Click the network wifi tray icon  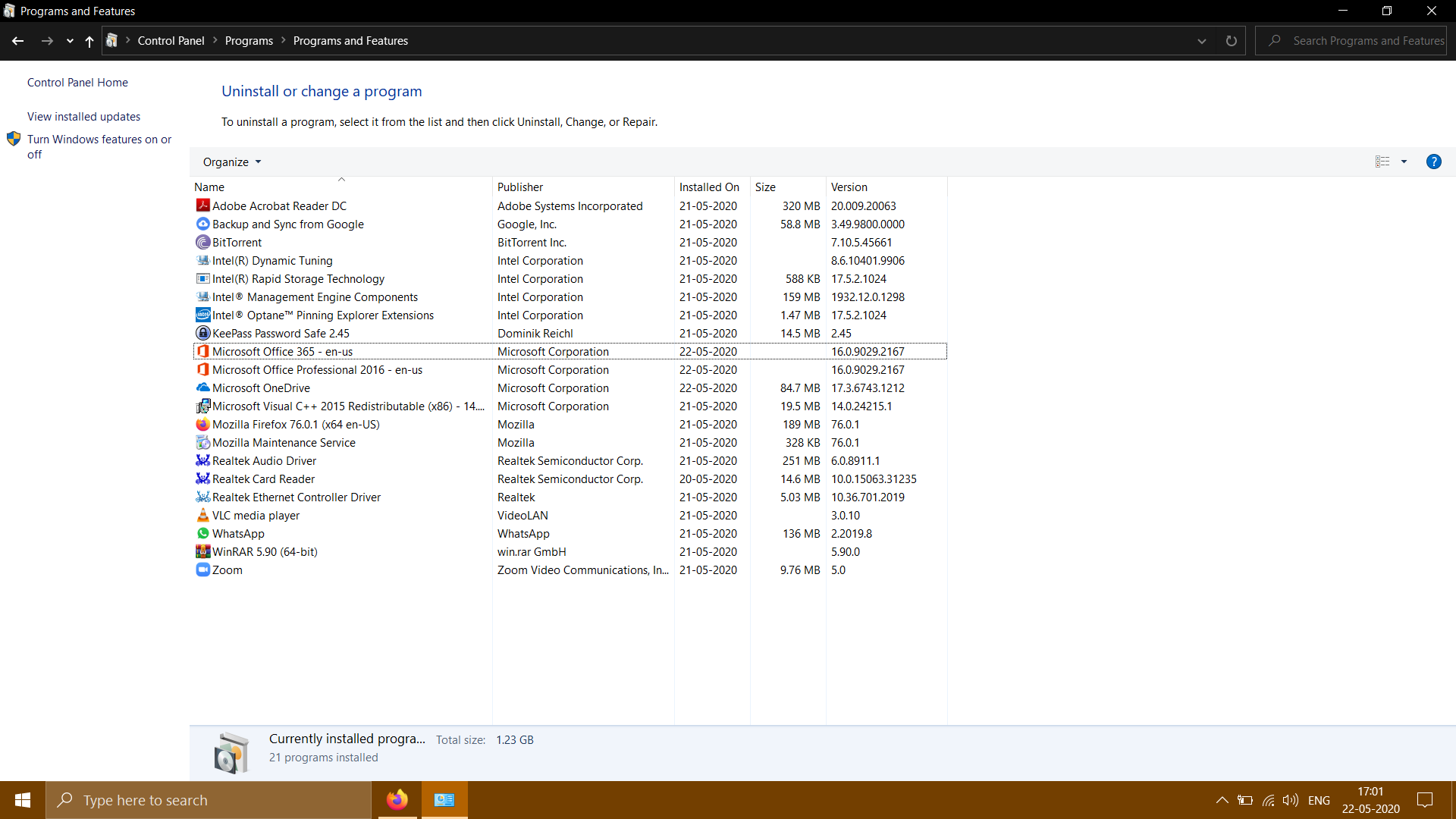tap(1268, 800)
